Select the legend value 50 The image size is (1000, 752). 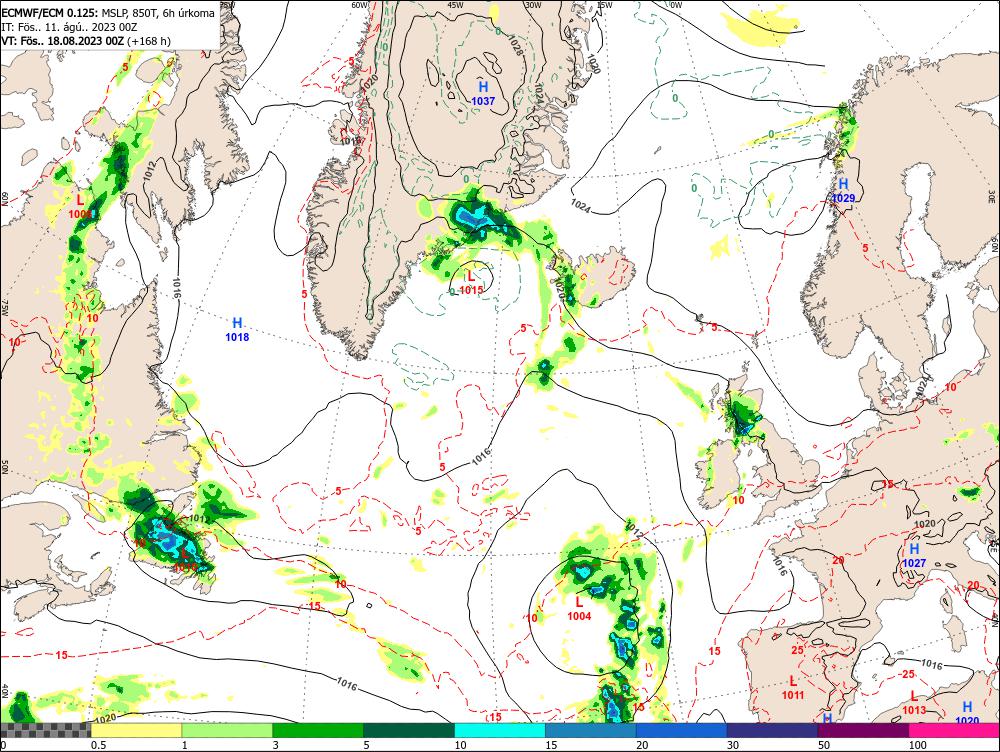pyautogui.click(x=823, y=745)
